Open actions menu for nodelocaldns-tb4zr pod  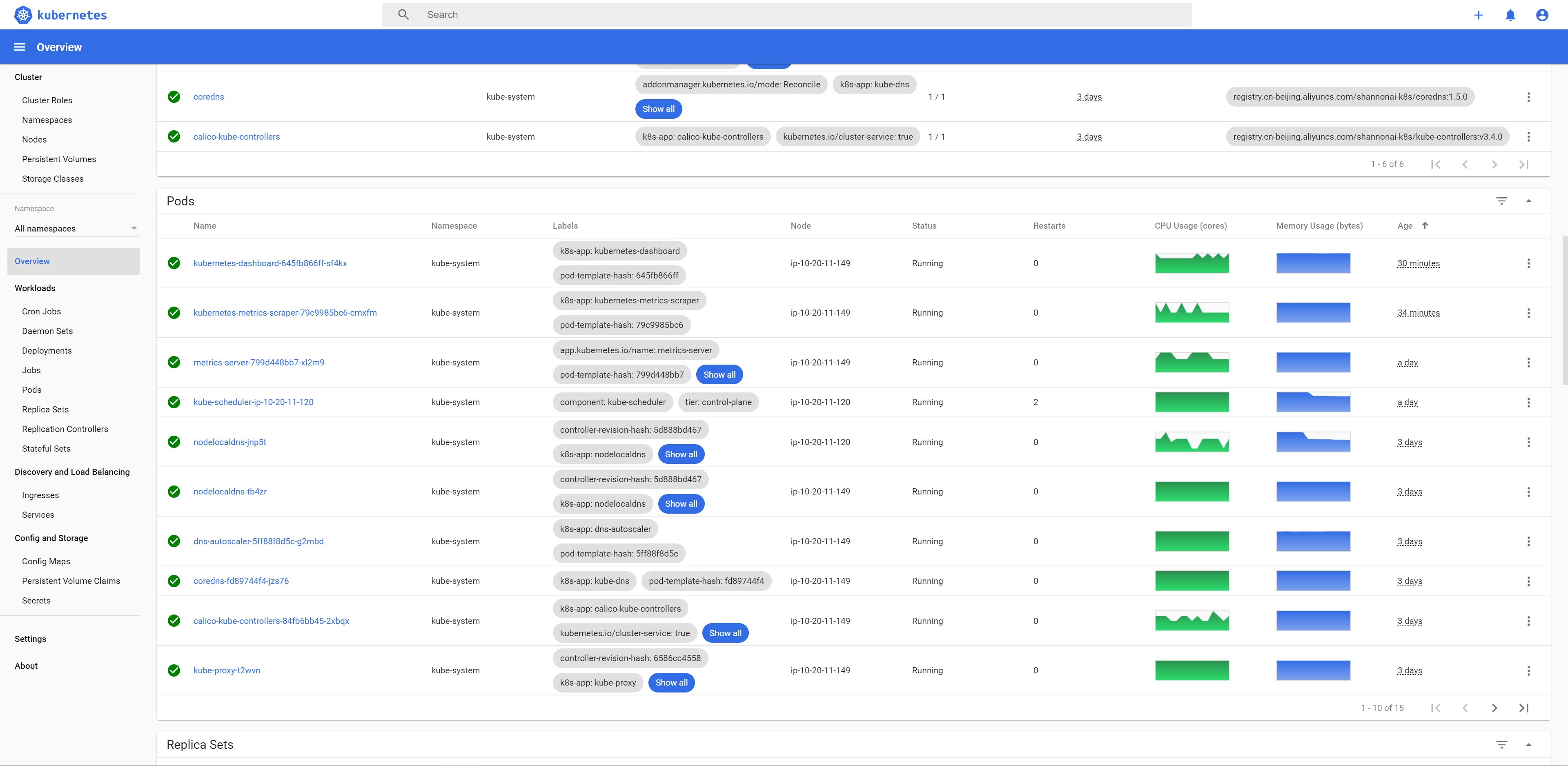1528,491
